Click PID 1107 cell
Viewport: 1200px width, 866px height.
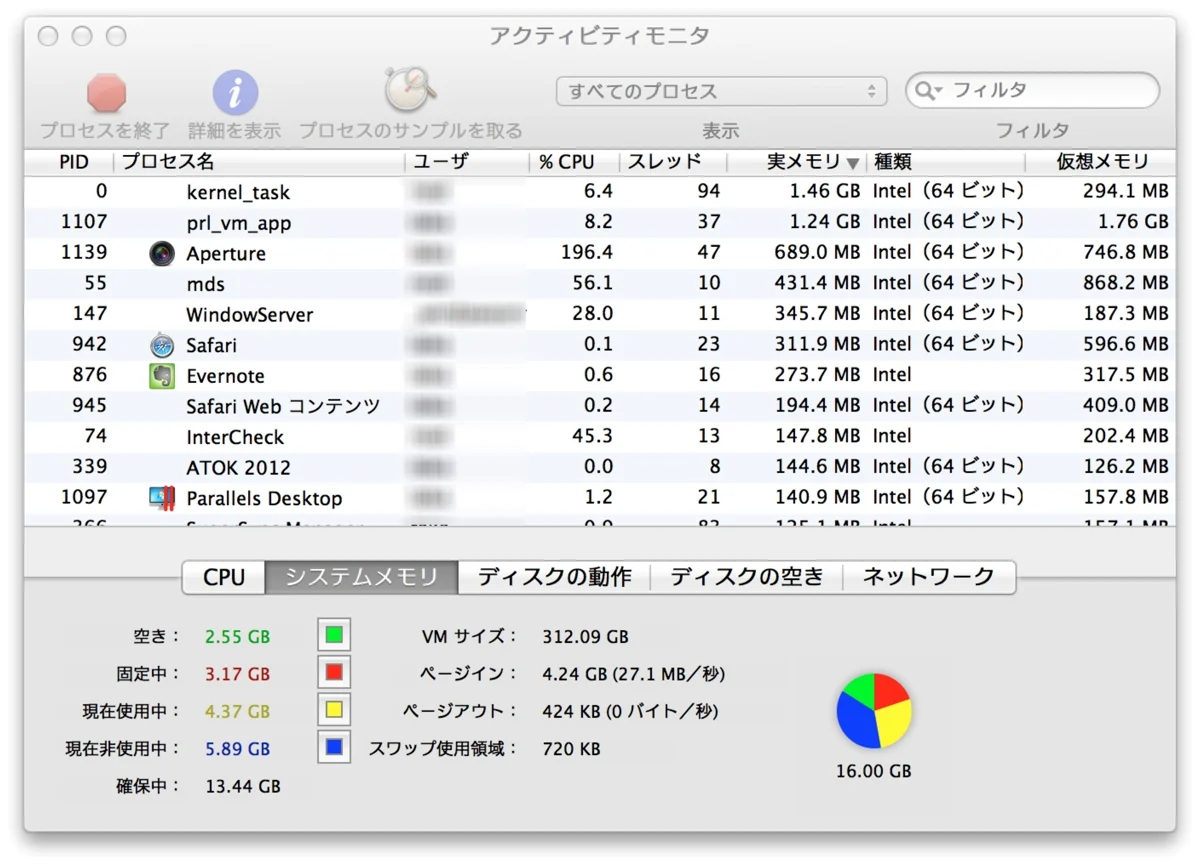(x=84, y=222)
